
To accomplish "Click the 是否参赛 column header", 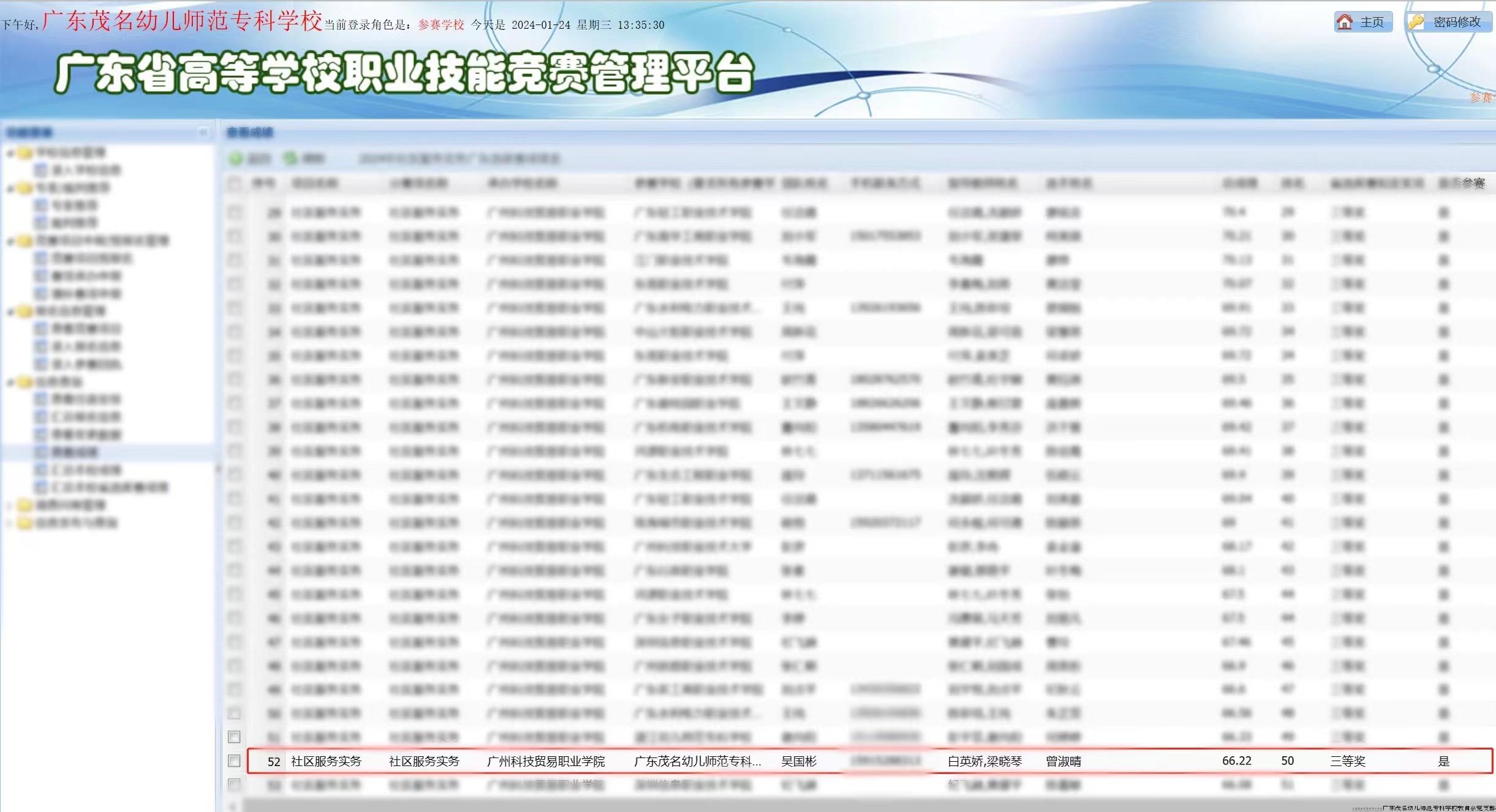I will pos(1462,183).
